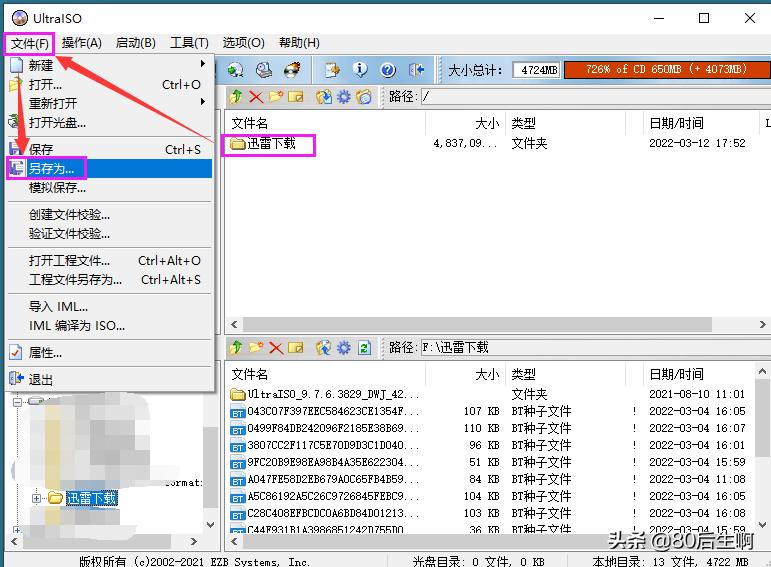Sort the image list by the 日期/时间 column
This screenshot has width=771, height=567.
(x=700, y=123)
